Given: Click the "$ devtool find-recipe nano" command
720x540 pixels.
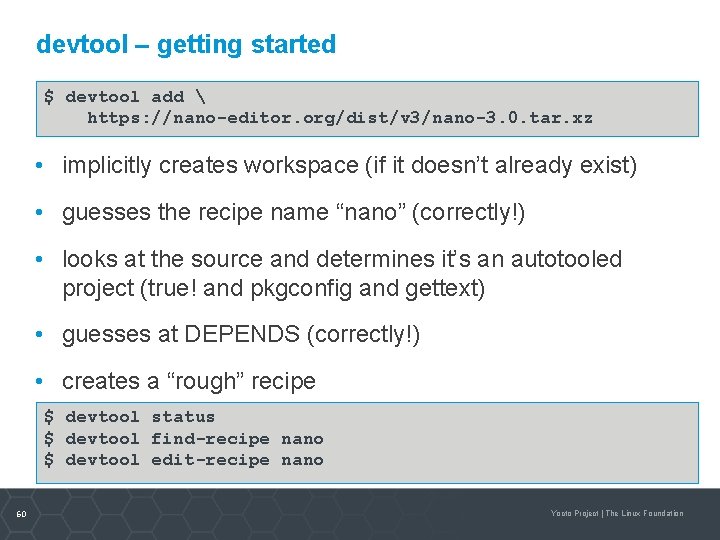Looking at the screenshot, I should 184,439.
